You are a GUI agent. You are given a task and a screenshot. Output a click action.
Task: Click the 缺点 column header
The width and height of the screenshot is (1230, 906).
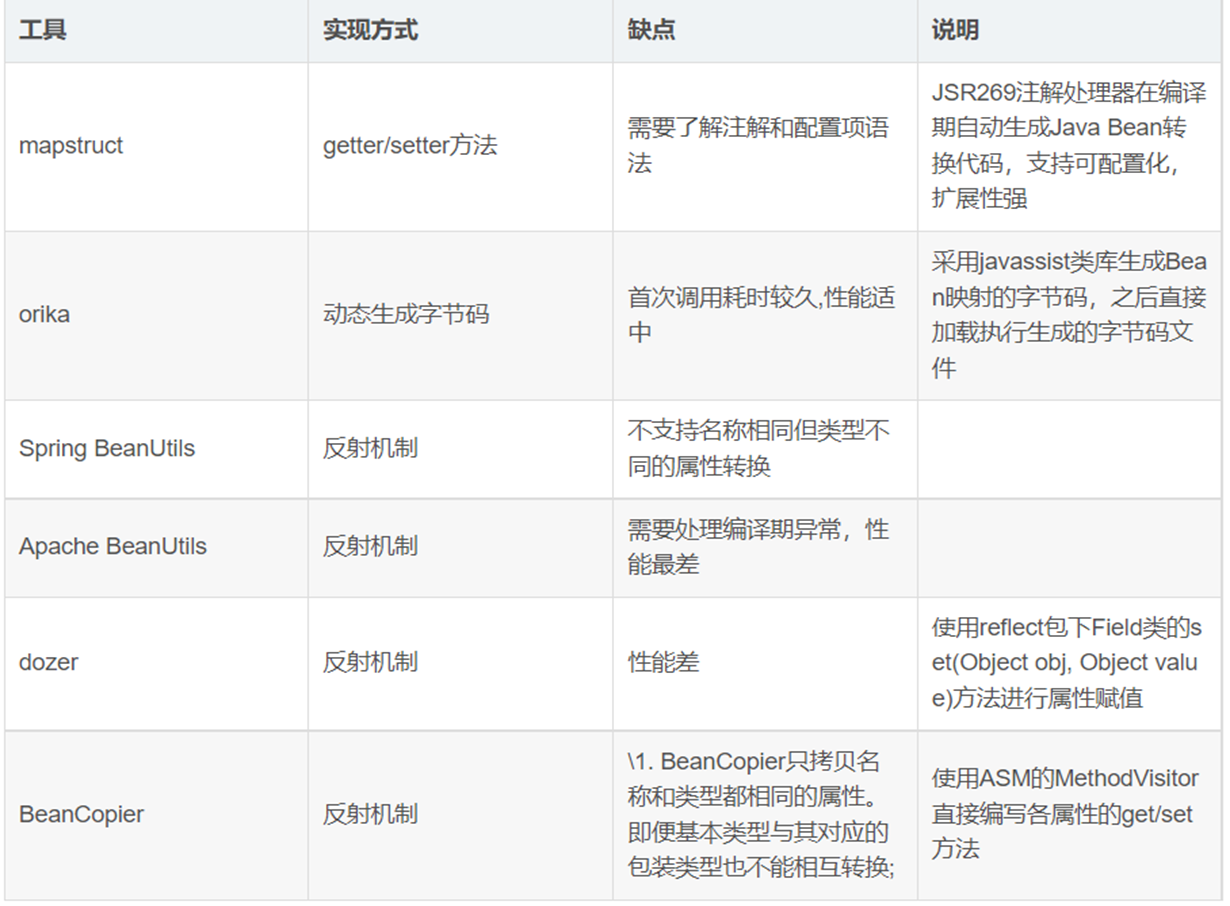(x=765, y=31)
